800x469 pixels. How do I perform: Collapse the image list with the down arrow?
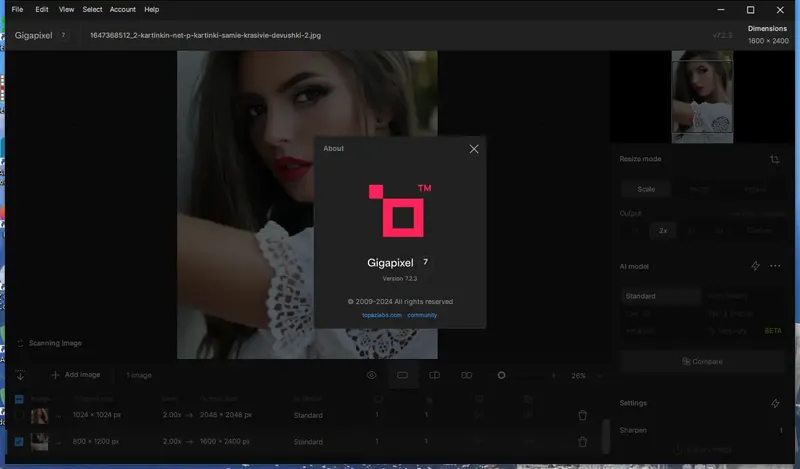click(20, 376)
